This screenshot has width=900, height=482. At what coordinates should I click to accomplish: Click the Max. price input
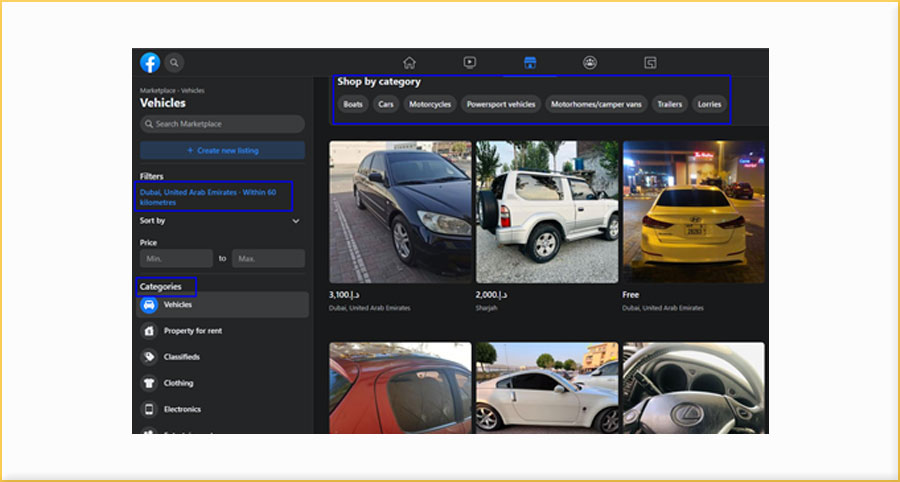[268, 258]
